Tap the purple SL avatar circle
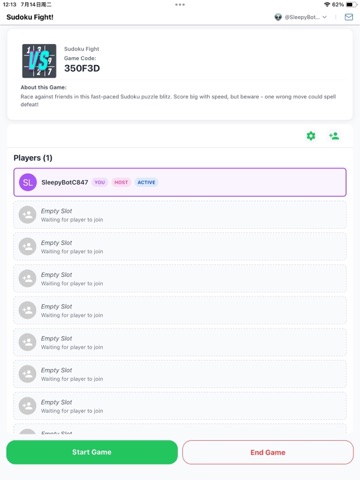Screen dimensions: 360x480 coord(28,182)
